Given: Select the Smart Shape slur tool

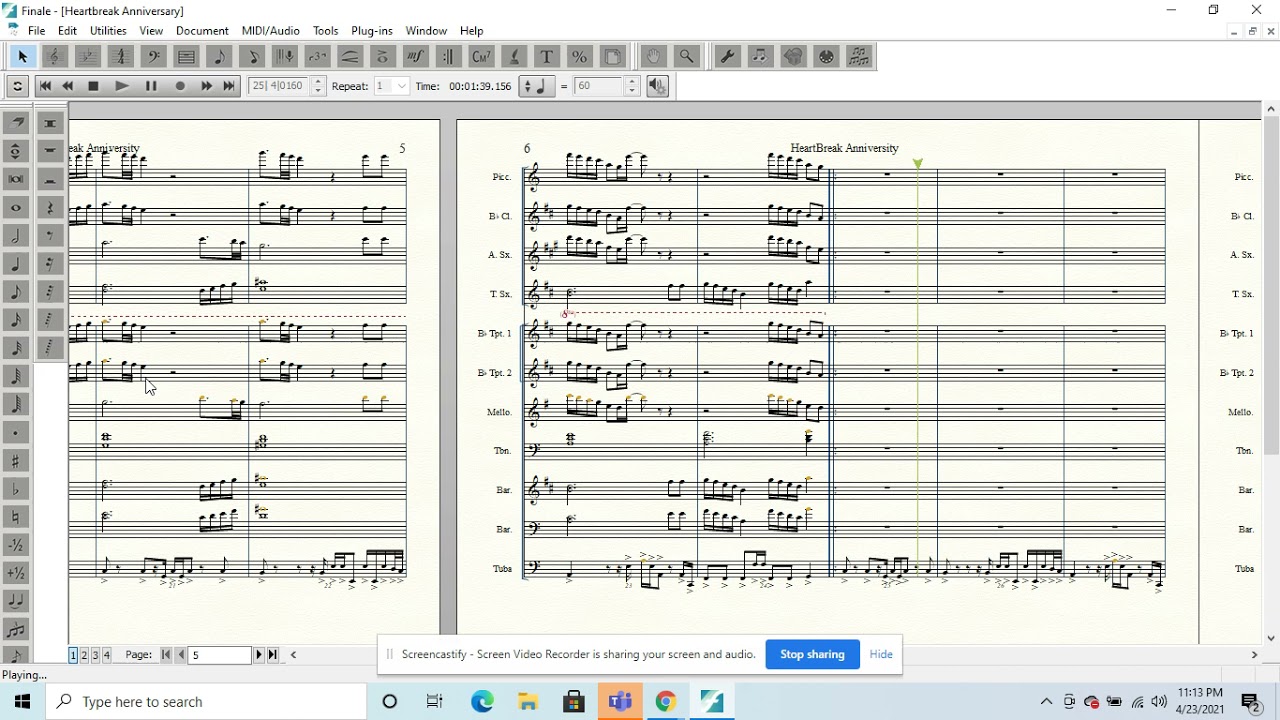Looking at the screenshot, I should click(350, 57).
